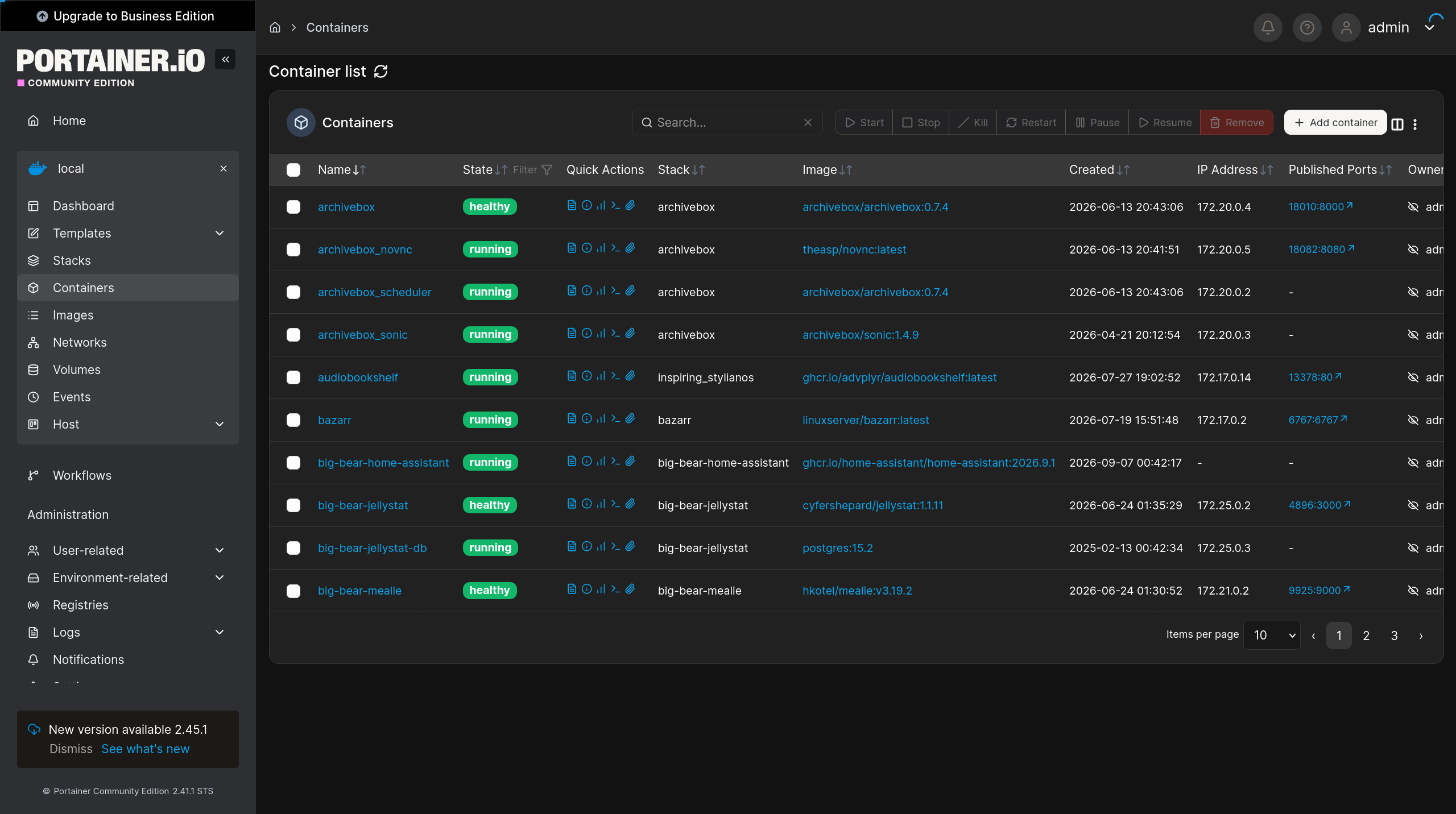The width and height of the screenshot is (1456, 814).
Task: Click the State column filter icon
Action: pyautogui.click(x=547, y=170)
